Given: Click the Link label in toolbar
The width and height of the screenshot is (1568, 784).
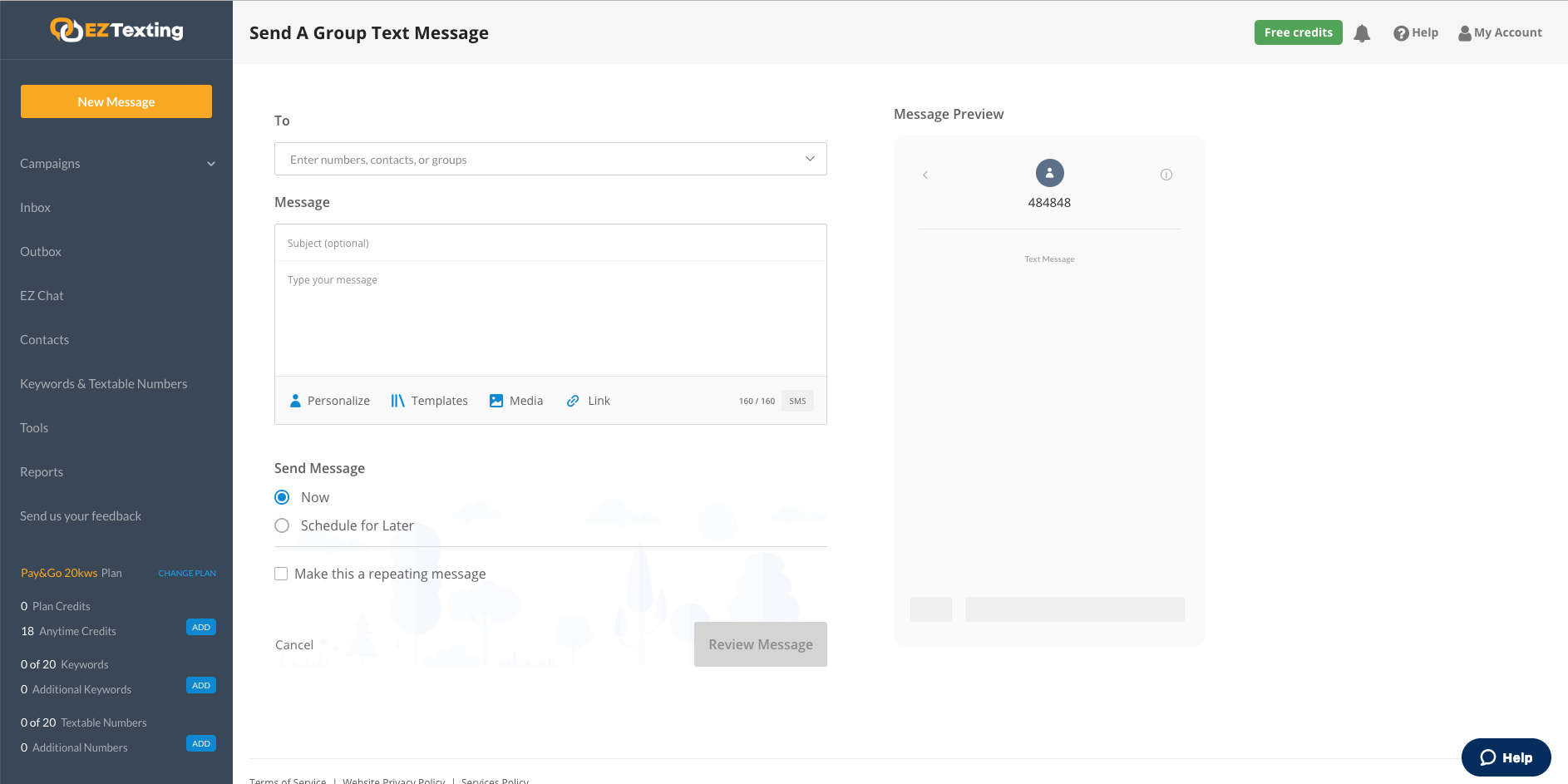Looking at the screenshot, I should click(599, 401).
